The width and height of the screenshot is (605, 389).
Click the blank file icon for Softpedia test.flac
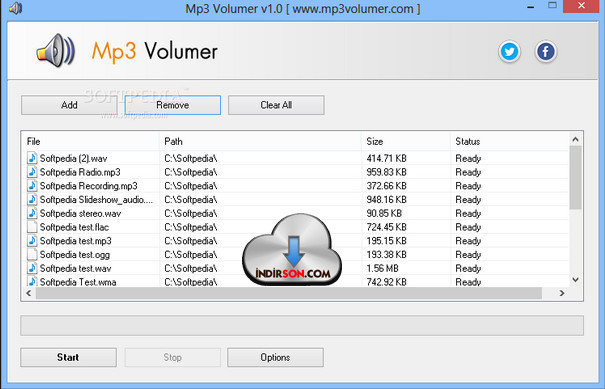tap(32, 227)
